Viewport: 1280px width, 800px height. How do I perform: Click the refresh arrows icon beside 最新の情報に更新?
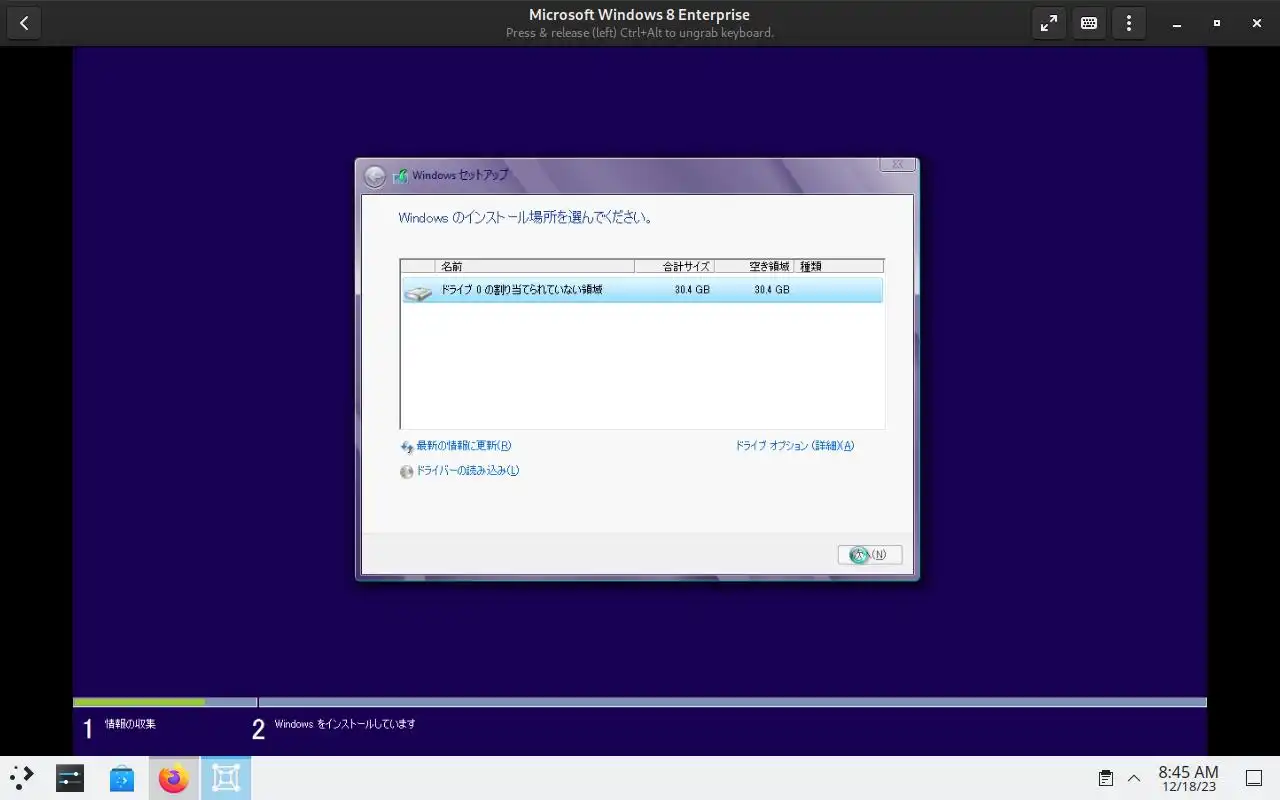pos(407,447)
